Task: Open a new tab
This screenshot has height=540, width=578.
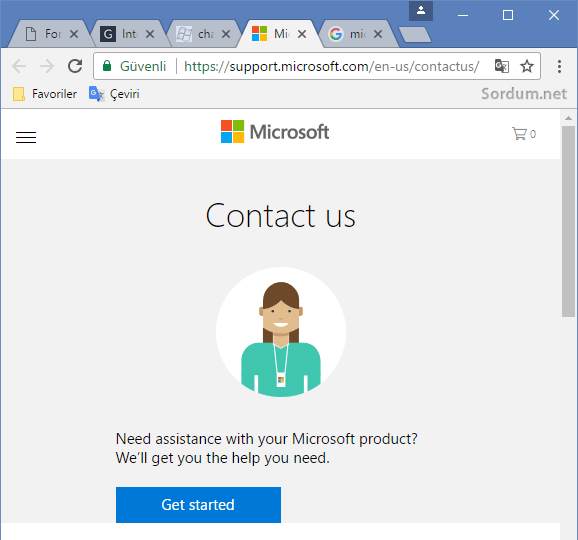Action: coord(415,35)
